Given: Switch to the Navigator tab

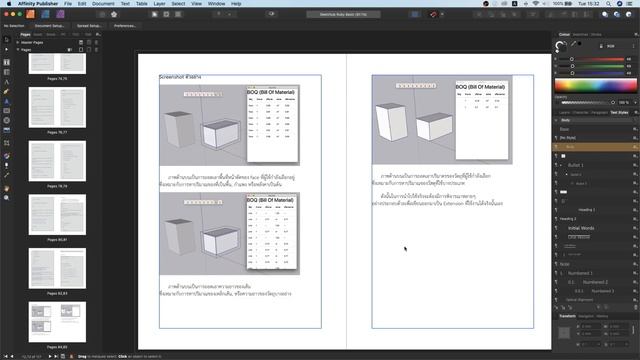Looking at the screenshot, I should tap(586, 316).
